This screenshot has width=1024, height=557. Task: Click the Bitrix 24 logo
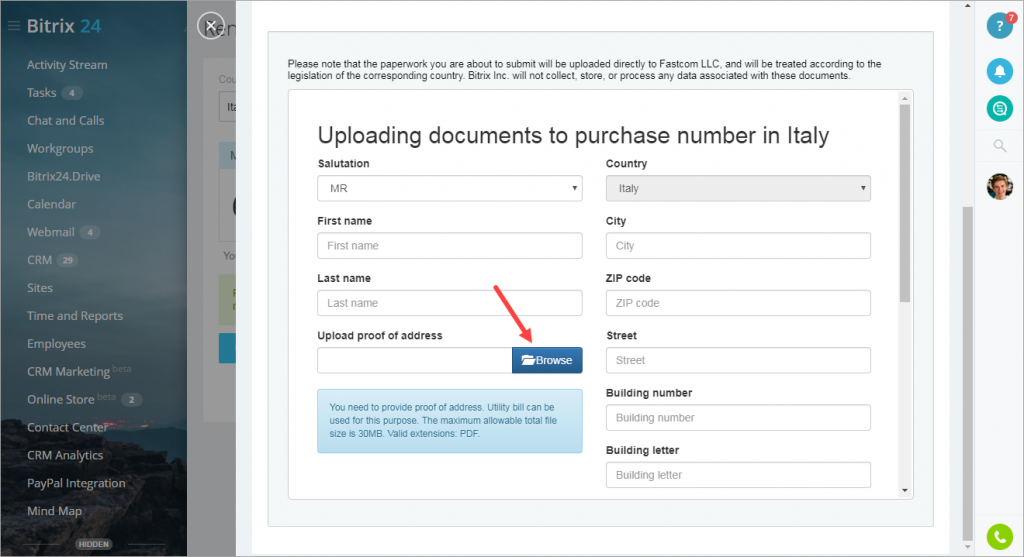pos(64,26)
